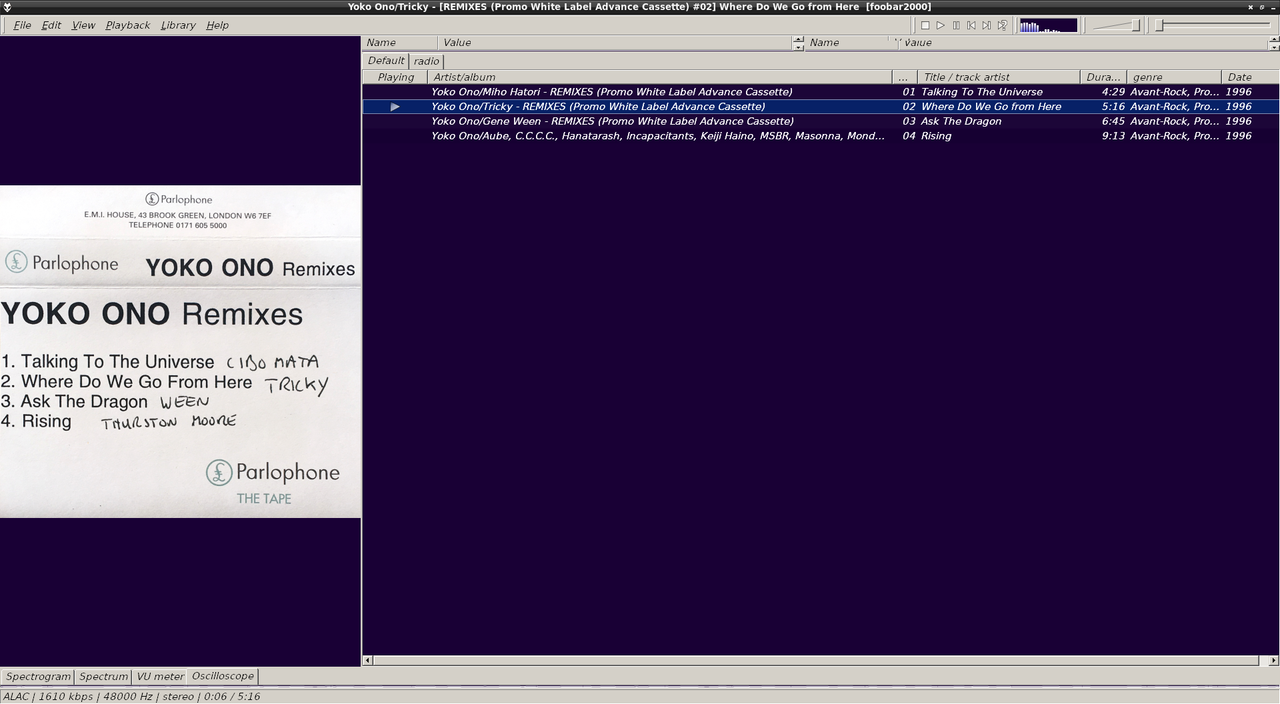Viewport: 1280px width, 704px height.
Task: Open the foobar2000 window menu icon
Action: point(7,7)
